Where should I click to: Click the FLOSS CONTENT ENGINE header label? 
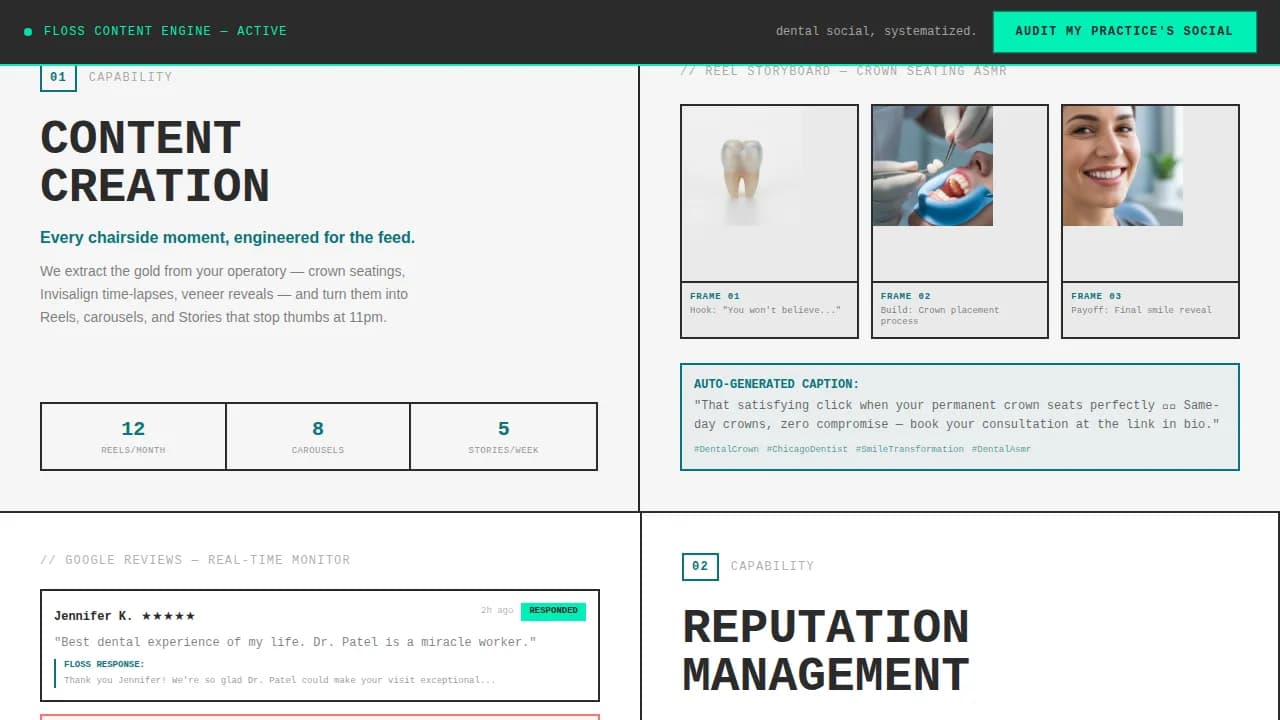click(165, 31)
